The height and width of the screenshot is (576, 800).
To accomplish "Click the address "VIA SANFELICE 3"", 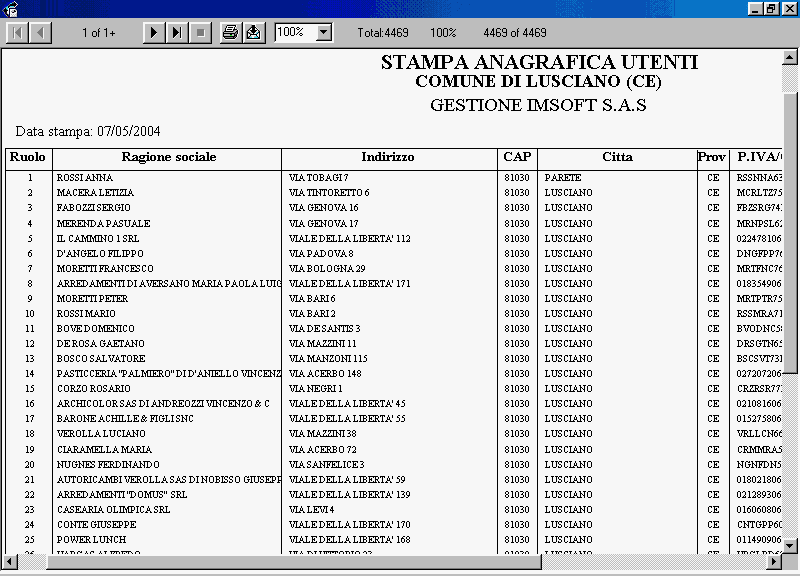I will pos(327,465).
